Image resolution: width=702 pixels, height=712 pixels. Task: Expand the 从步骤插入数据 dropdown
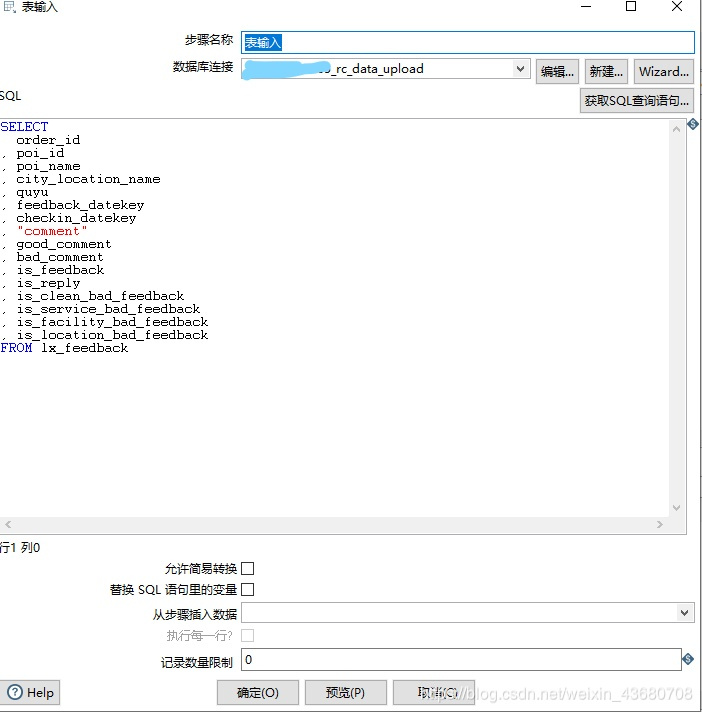click(x=684, y=613)
